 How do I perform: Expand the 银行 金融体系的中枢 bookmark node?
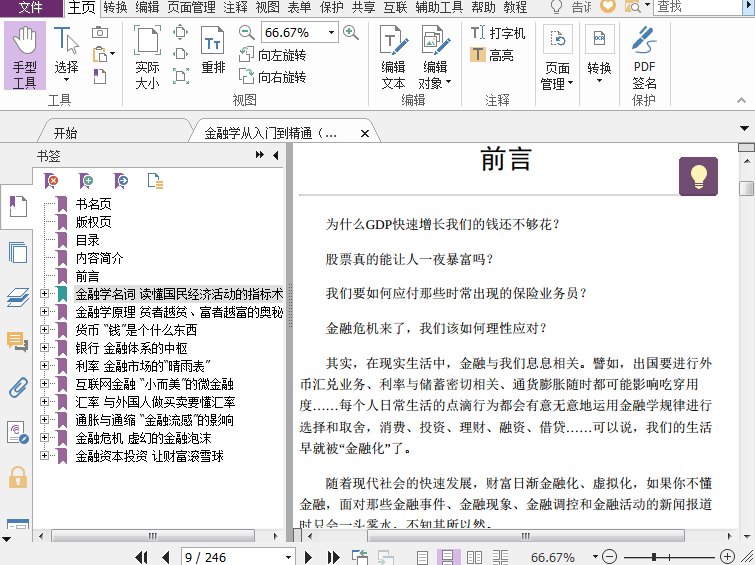(44, 347)
